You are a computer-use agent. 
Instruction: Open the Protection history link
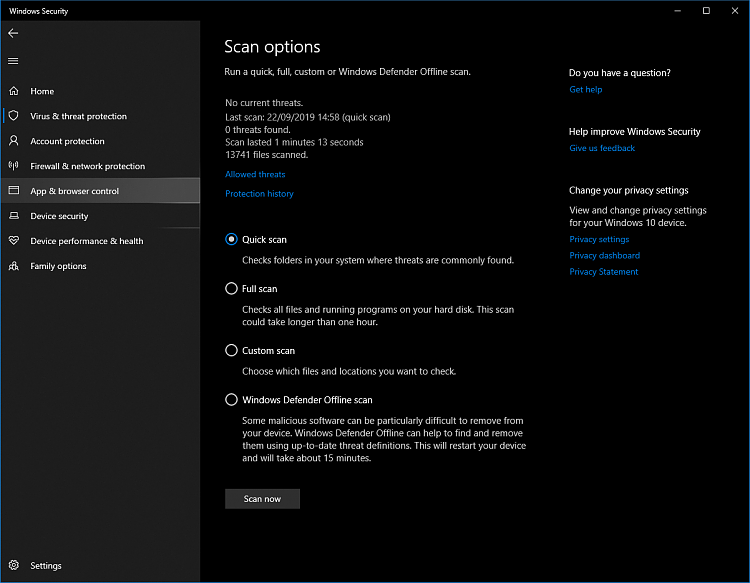pos(259,193)
